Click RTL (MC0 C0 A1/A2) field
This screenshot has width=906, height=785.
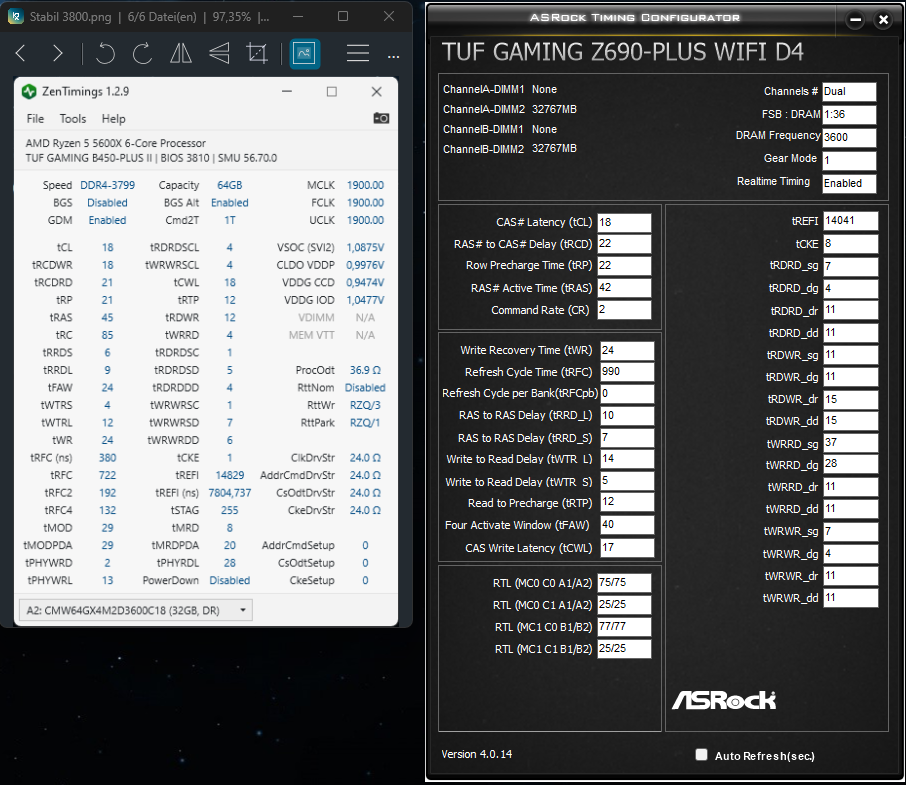(x=624, y=582)
